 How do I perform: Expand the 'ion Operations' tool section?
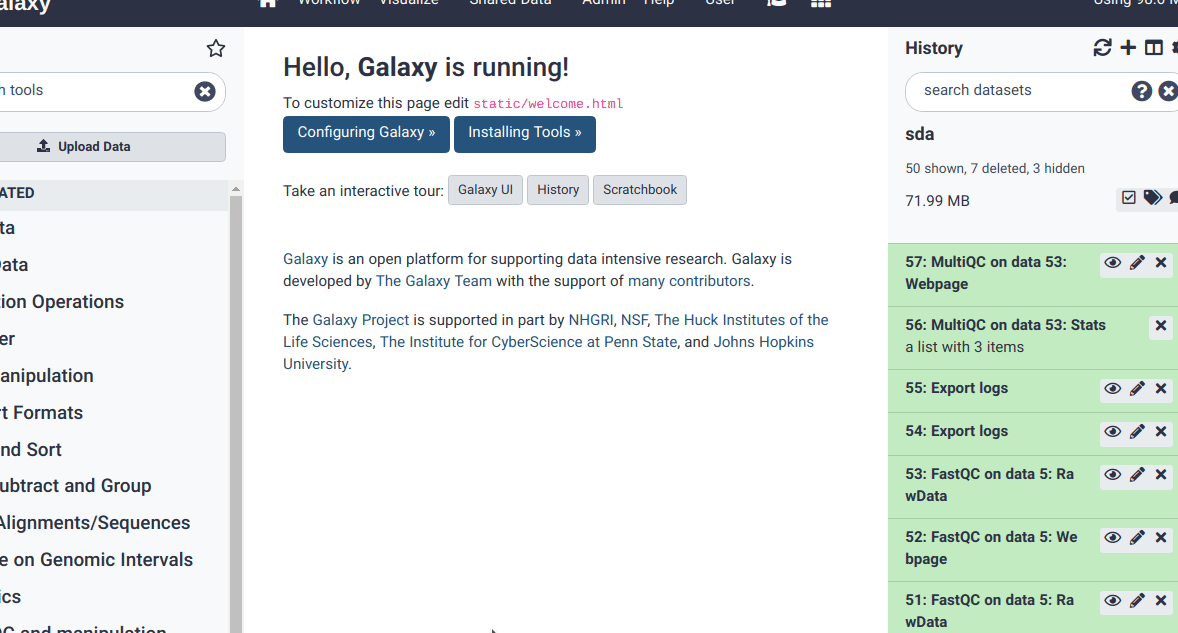[62, 302]
